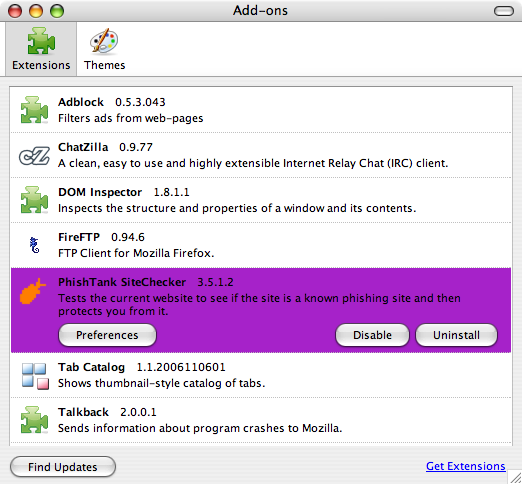The image size is (522, 484).
Task: Click the Find Updates button
Action: (x=63, y=467)
